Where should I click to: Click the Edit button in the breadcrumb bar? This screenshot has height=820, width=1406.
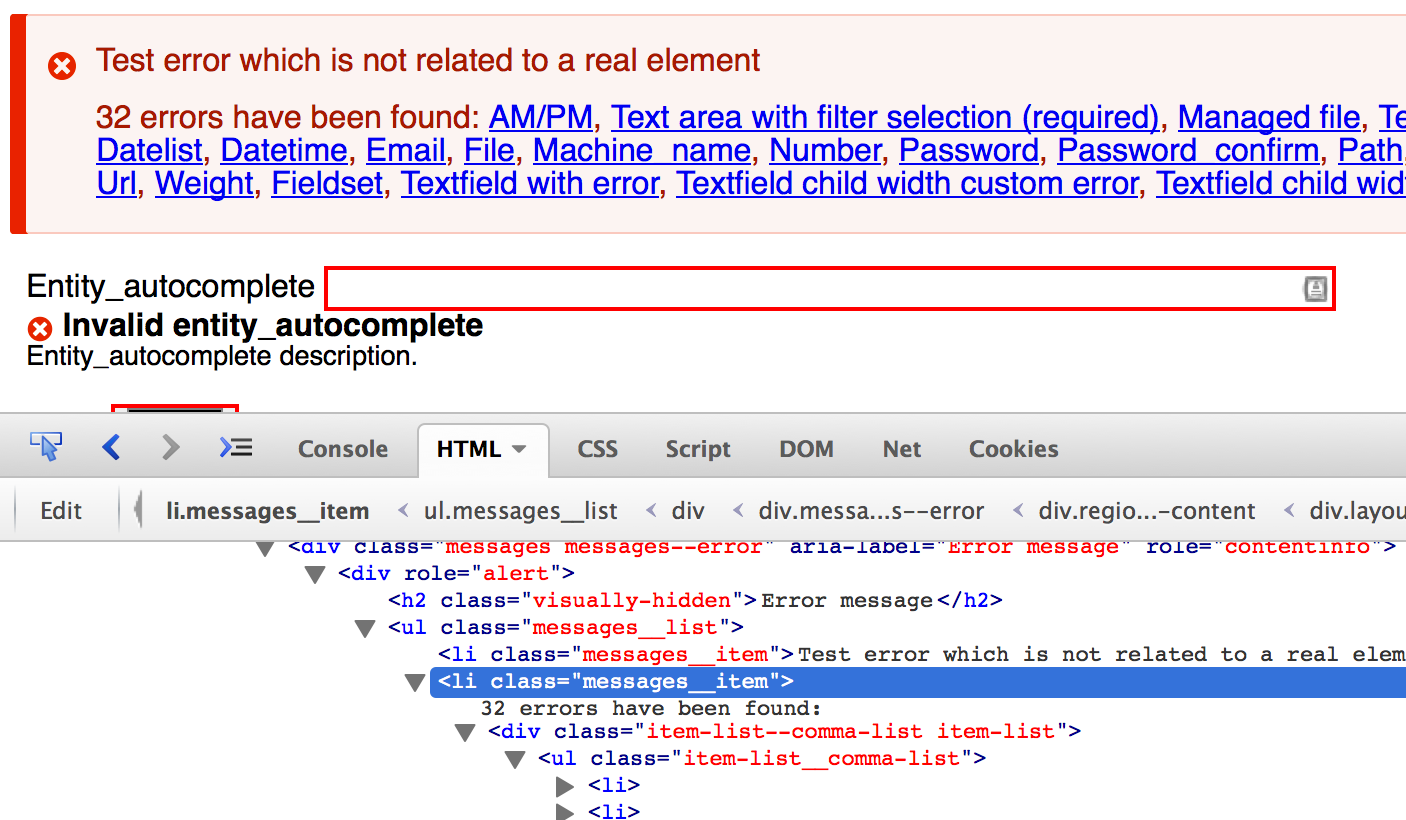coord(60,510)
